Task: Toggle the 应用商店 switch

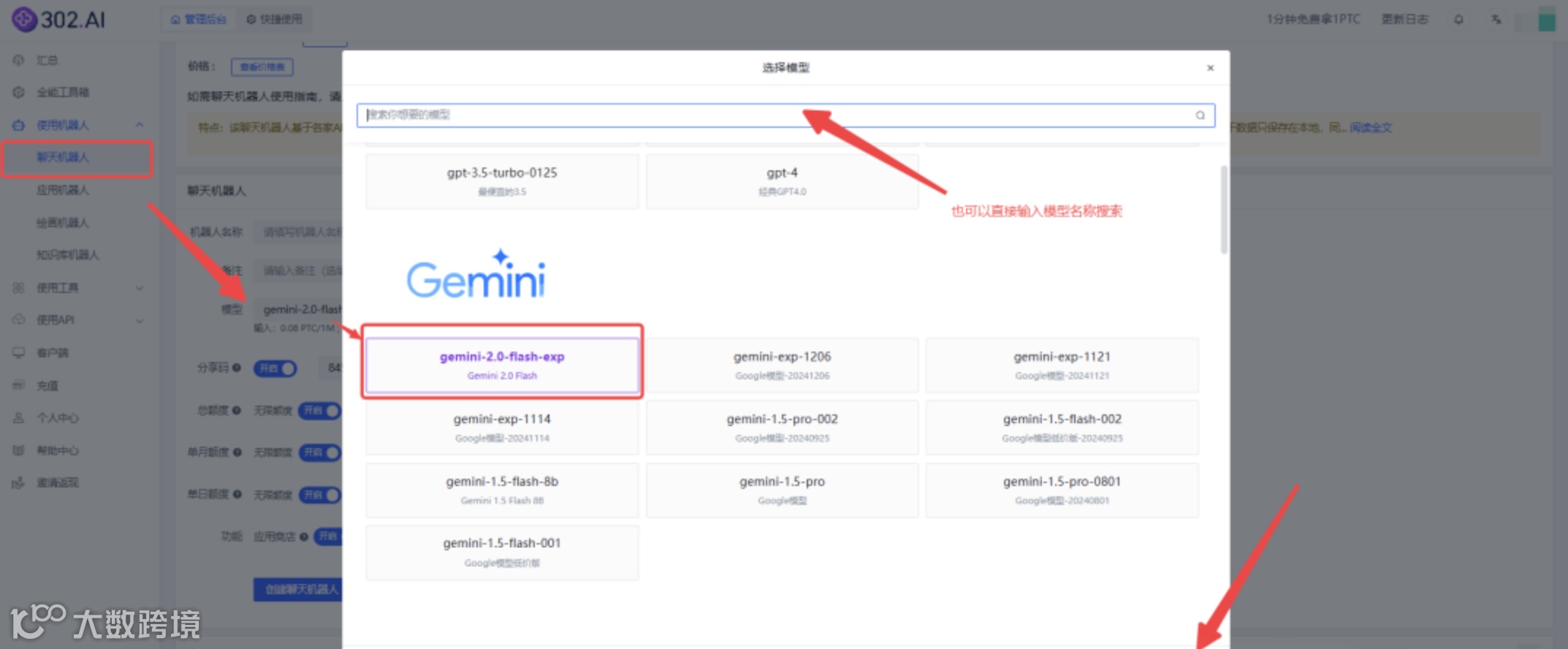Action: pyautogui.click(x=328, y=536)
